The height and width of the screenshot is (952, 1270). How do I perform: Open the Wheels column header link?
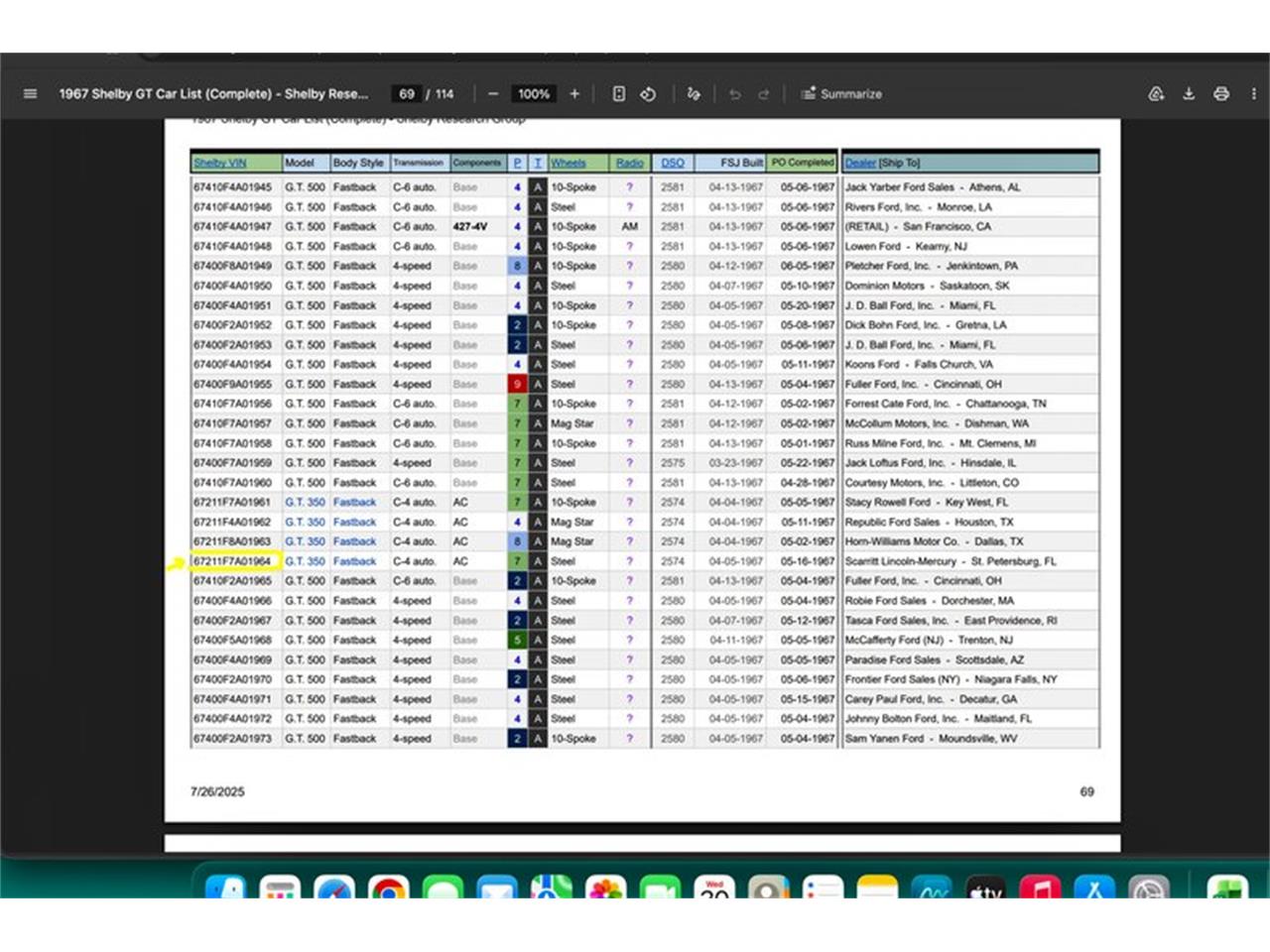[568, 163]
